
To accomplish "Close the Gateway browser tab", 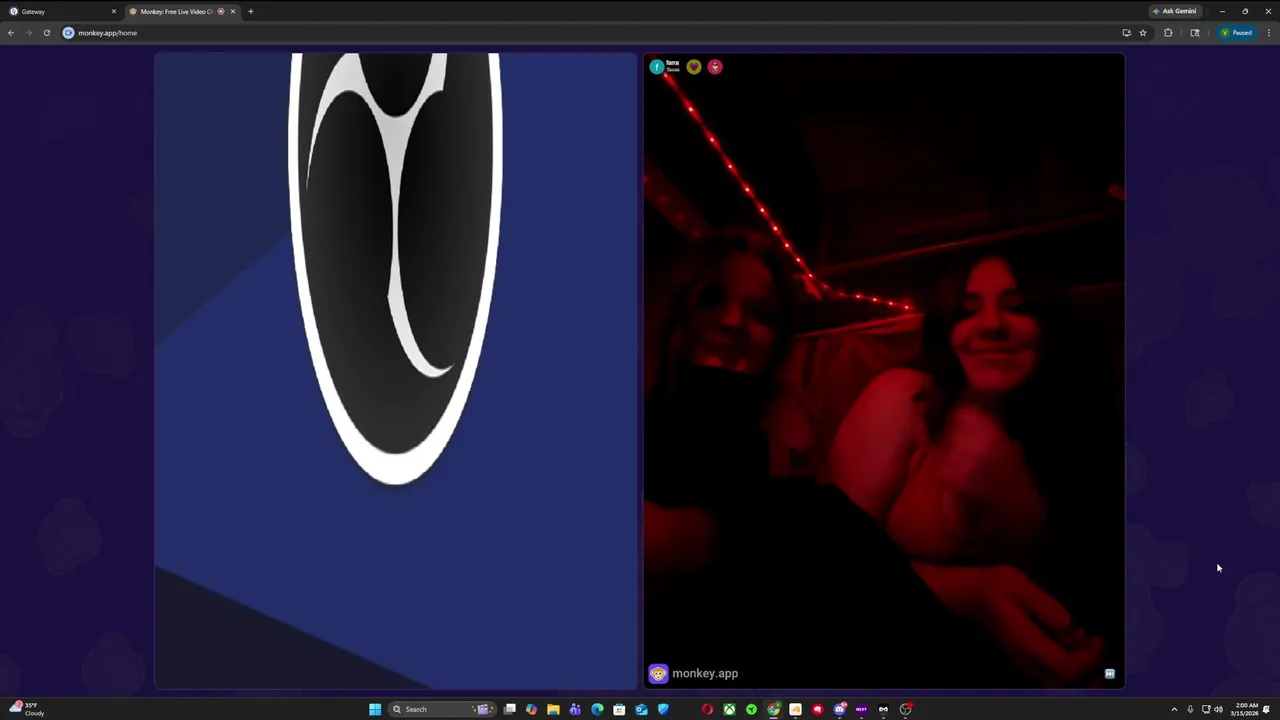I will (x=113, y=11).
